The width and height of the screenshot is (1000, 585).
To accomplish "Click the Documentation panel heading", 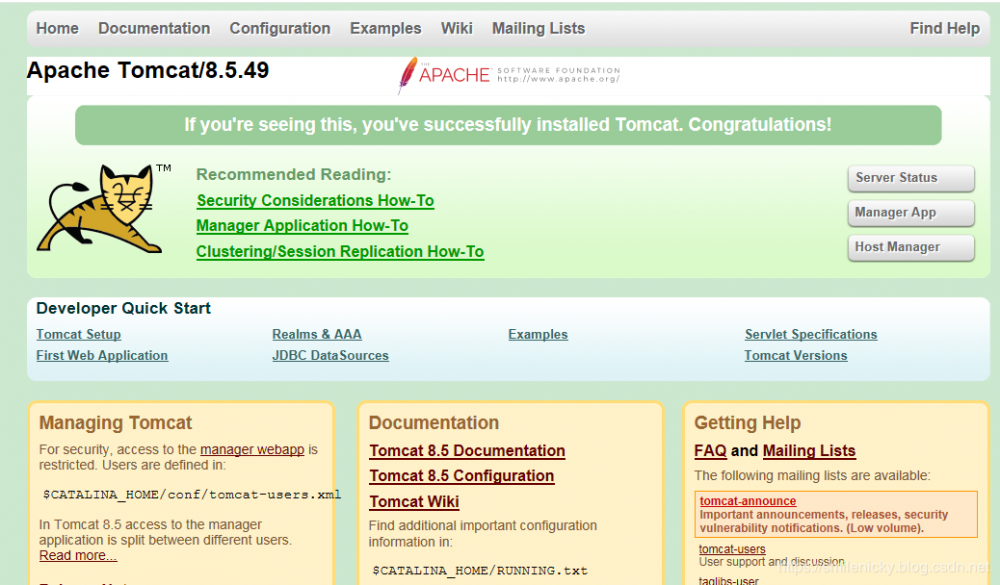I will point(434,422).
